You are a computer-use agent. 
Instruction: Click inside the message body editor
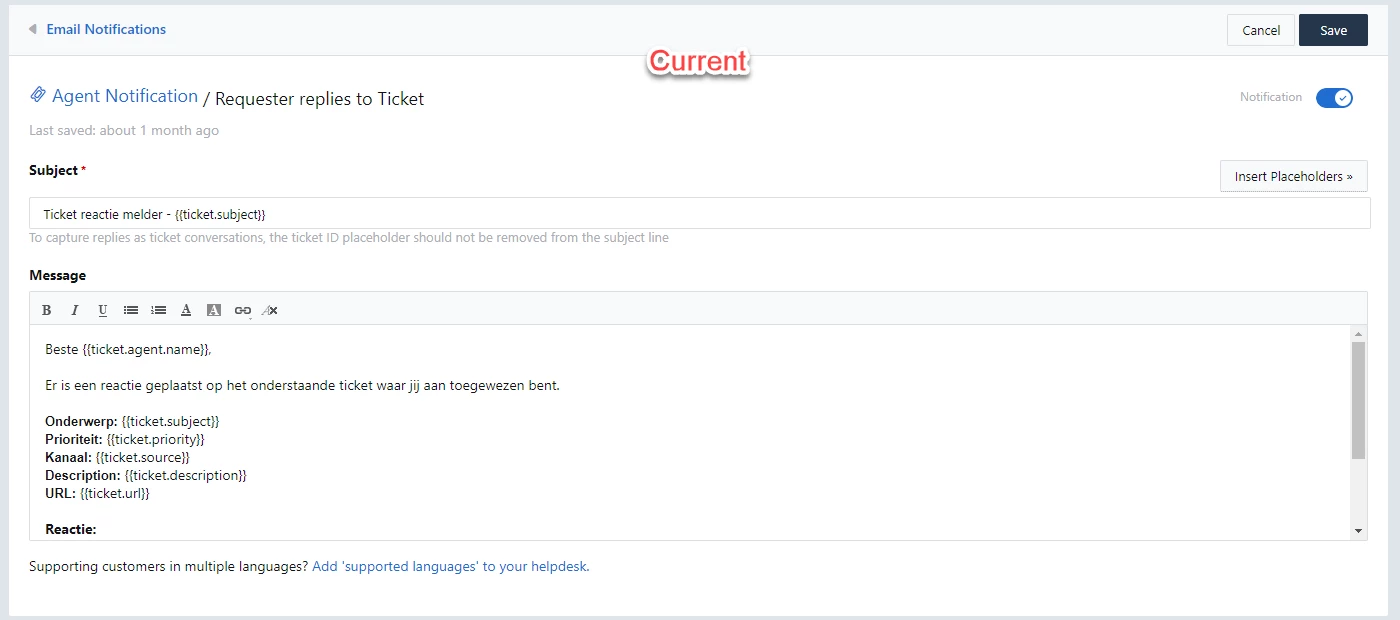coord(690,432)
